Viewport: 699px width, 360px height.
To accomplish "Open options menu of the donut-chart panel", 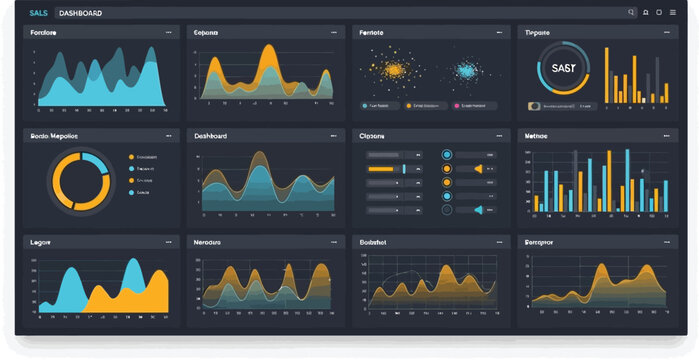I will (169, 136).
